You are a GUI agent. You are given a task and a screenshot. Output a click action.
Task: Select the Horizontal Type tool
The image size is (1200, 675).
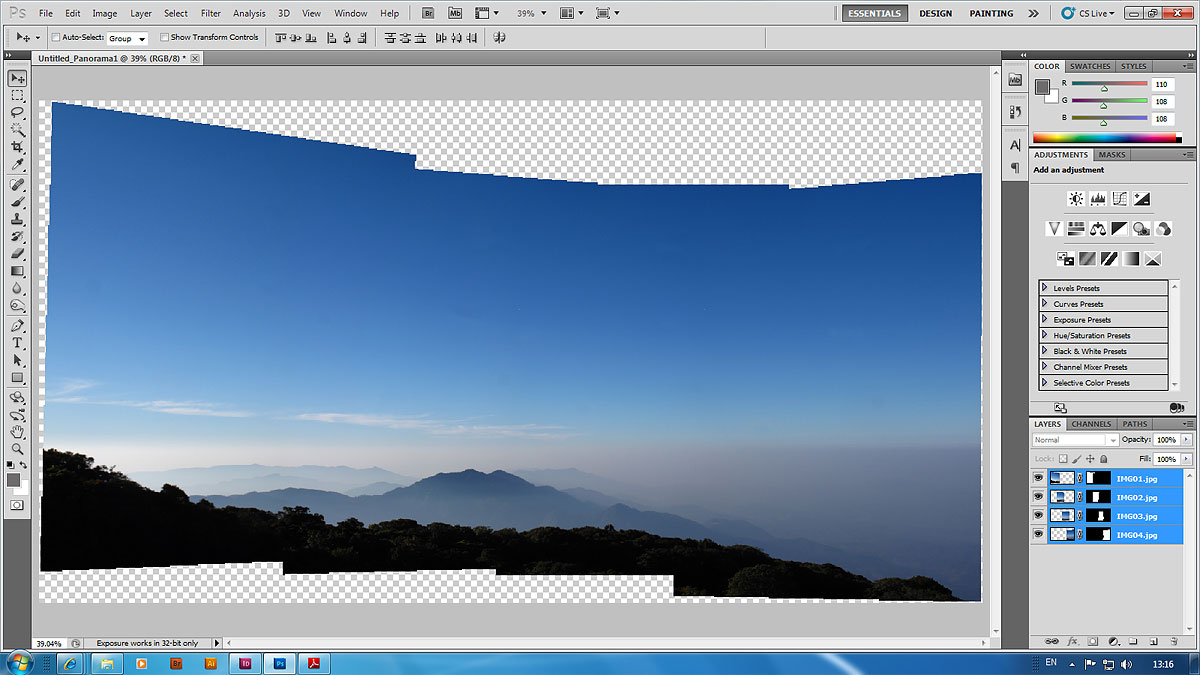[x=17, y=343]
